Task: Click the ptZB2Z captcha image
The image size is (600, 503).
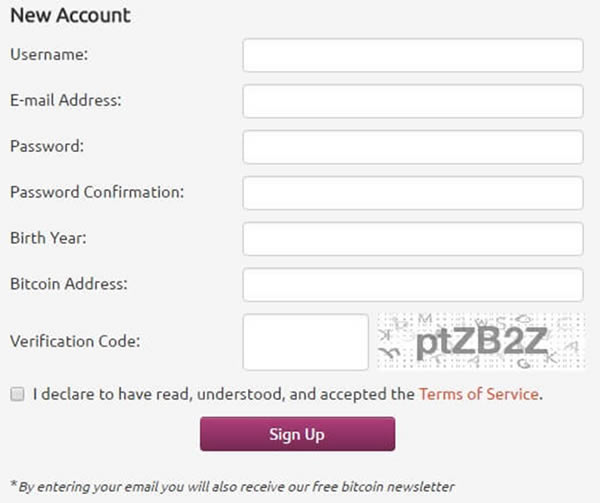Action: point(480,342)
